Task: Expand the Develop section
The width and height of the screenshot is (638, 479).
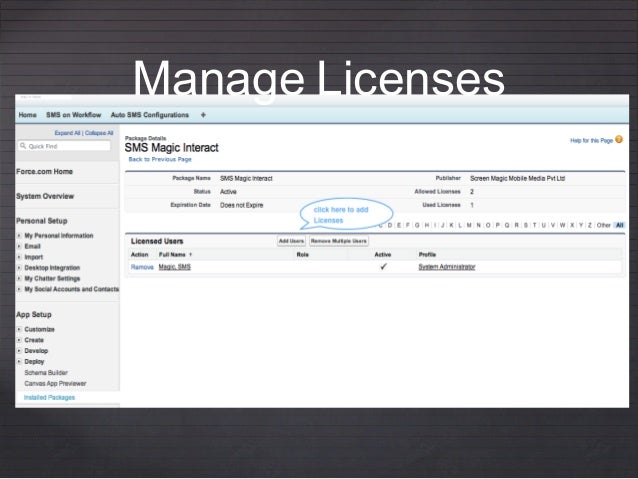Action: 19,350
